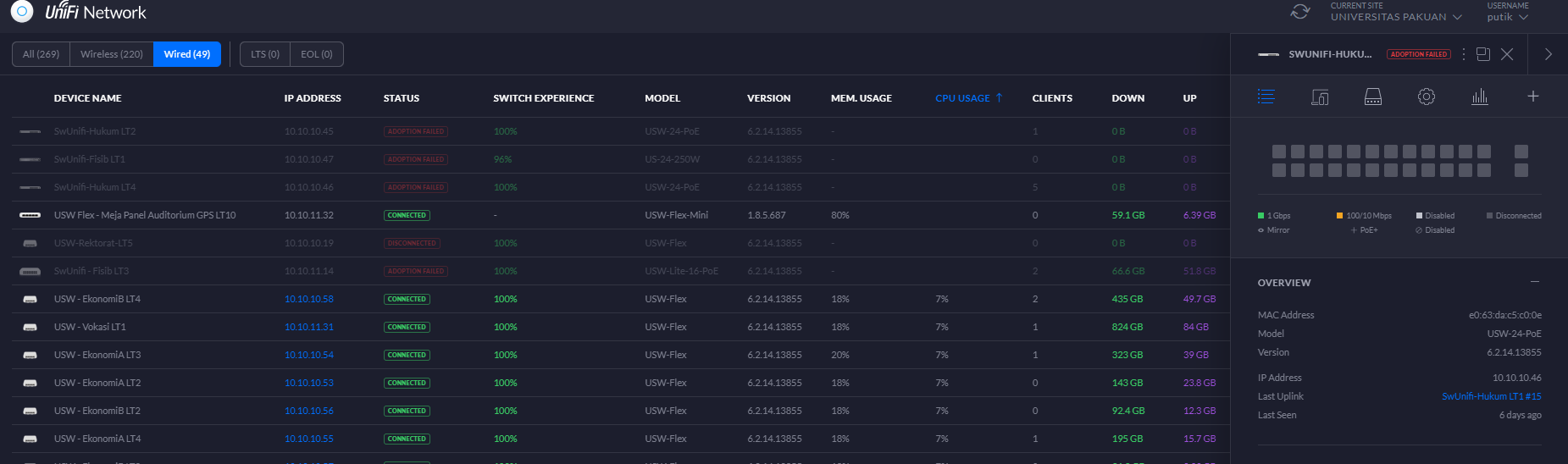
Task: Open the Statistics bar chart icon
Action: coord(1479,97)
